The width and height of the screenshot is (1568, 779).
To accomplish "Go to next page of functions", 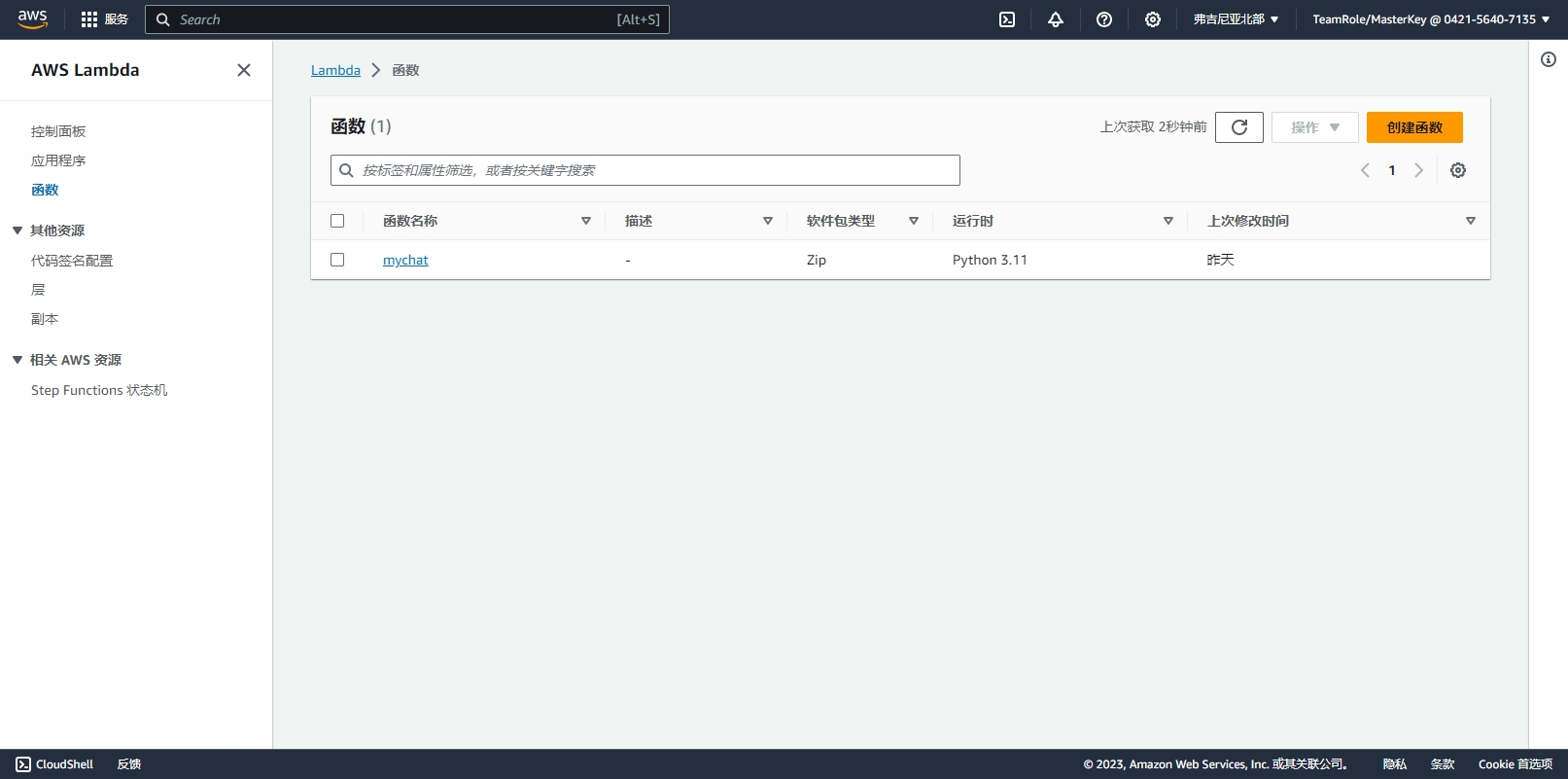I will click(1419, 170).
